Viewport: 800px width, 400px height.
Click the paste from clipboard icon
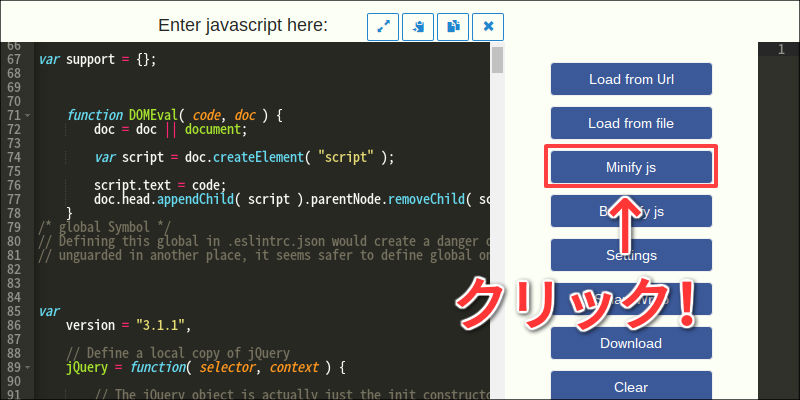418,27
